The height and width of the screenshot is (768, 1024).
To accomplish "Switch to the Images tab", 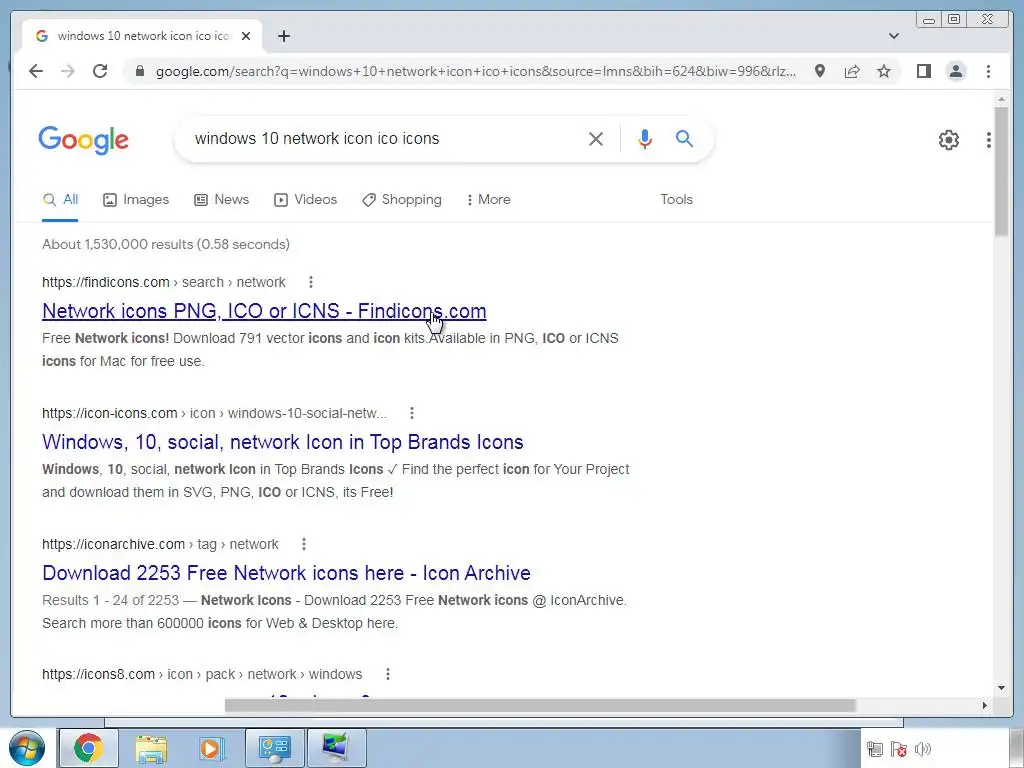I will (136, 200).
